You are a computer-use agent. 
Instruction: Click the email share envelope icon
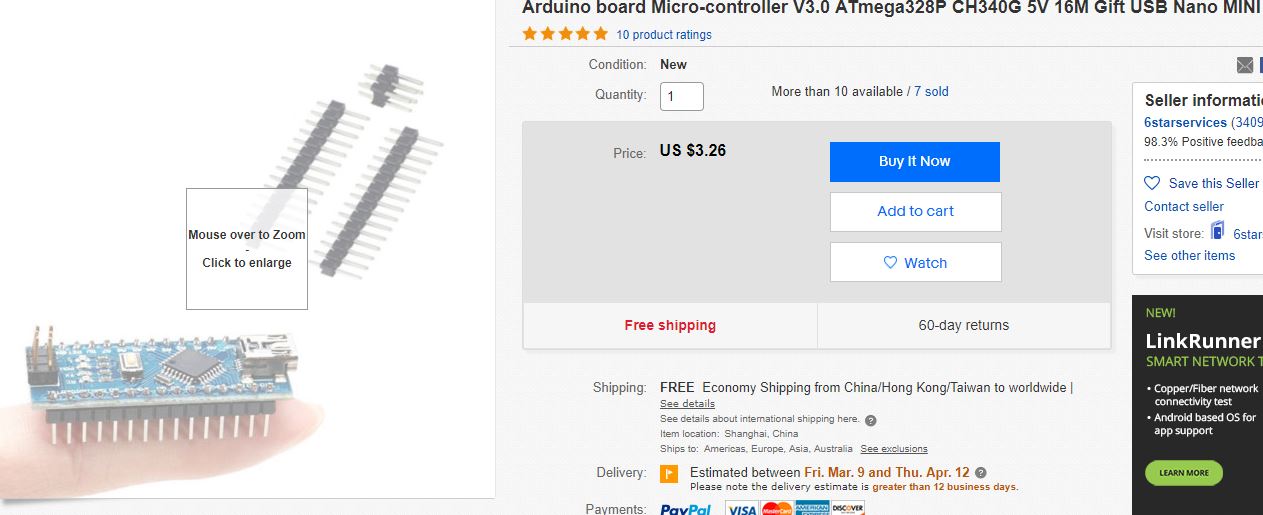[x=1245, y=65]
